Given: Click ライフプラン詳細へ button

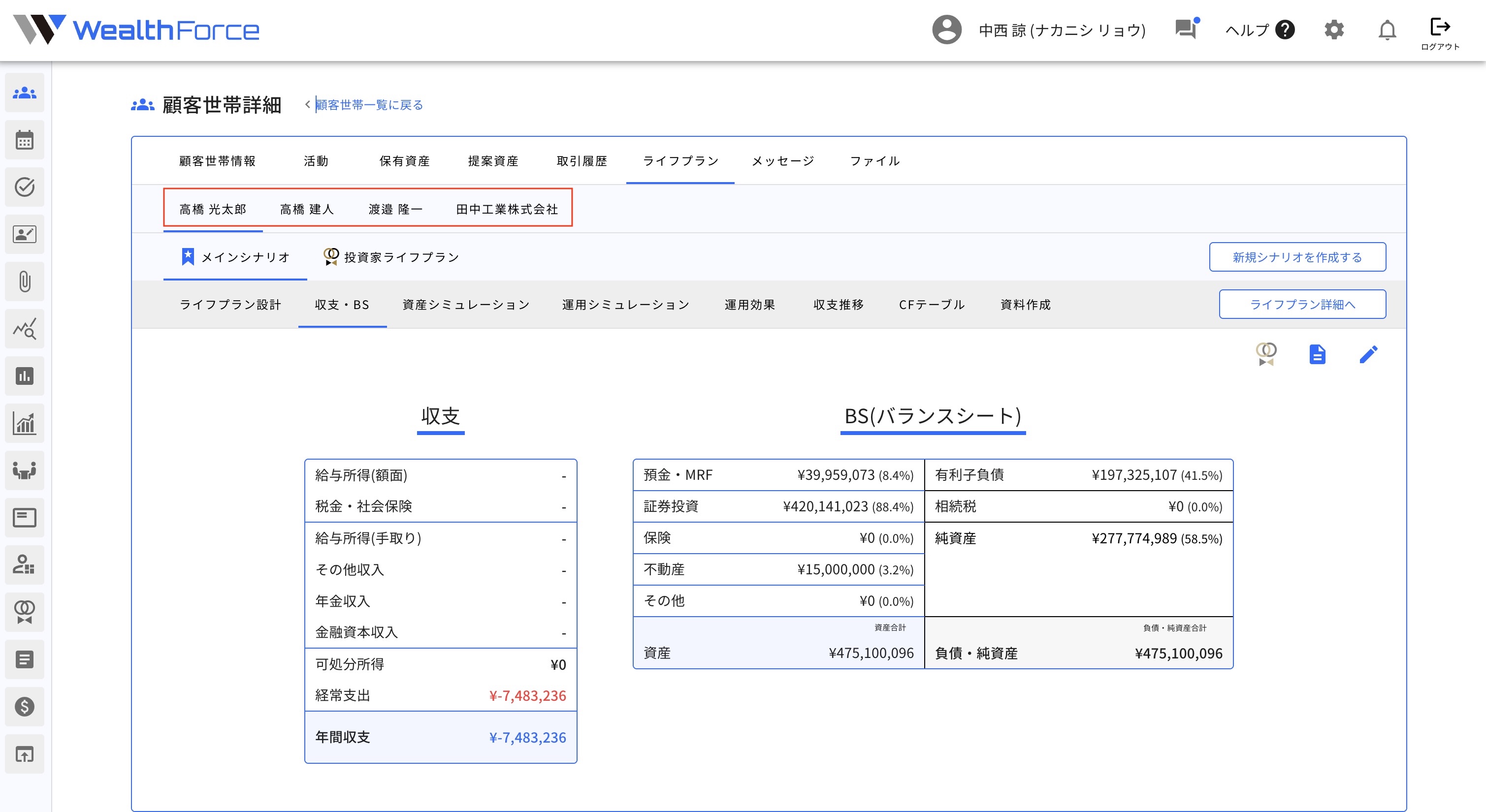Looking at the screenshot, I should tap(1302, 305).
